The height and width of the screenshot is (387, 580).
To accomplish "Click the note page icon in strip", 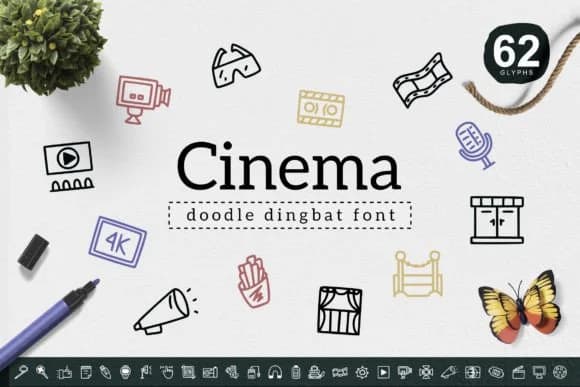I will 86,372.
